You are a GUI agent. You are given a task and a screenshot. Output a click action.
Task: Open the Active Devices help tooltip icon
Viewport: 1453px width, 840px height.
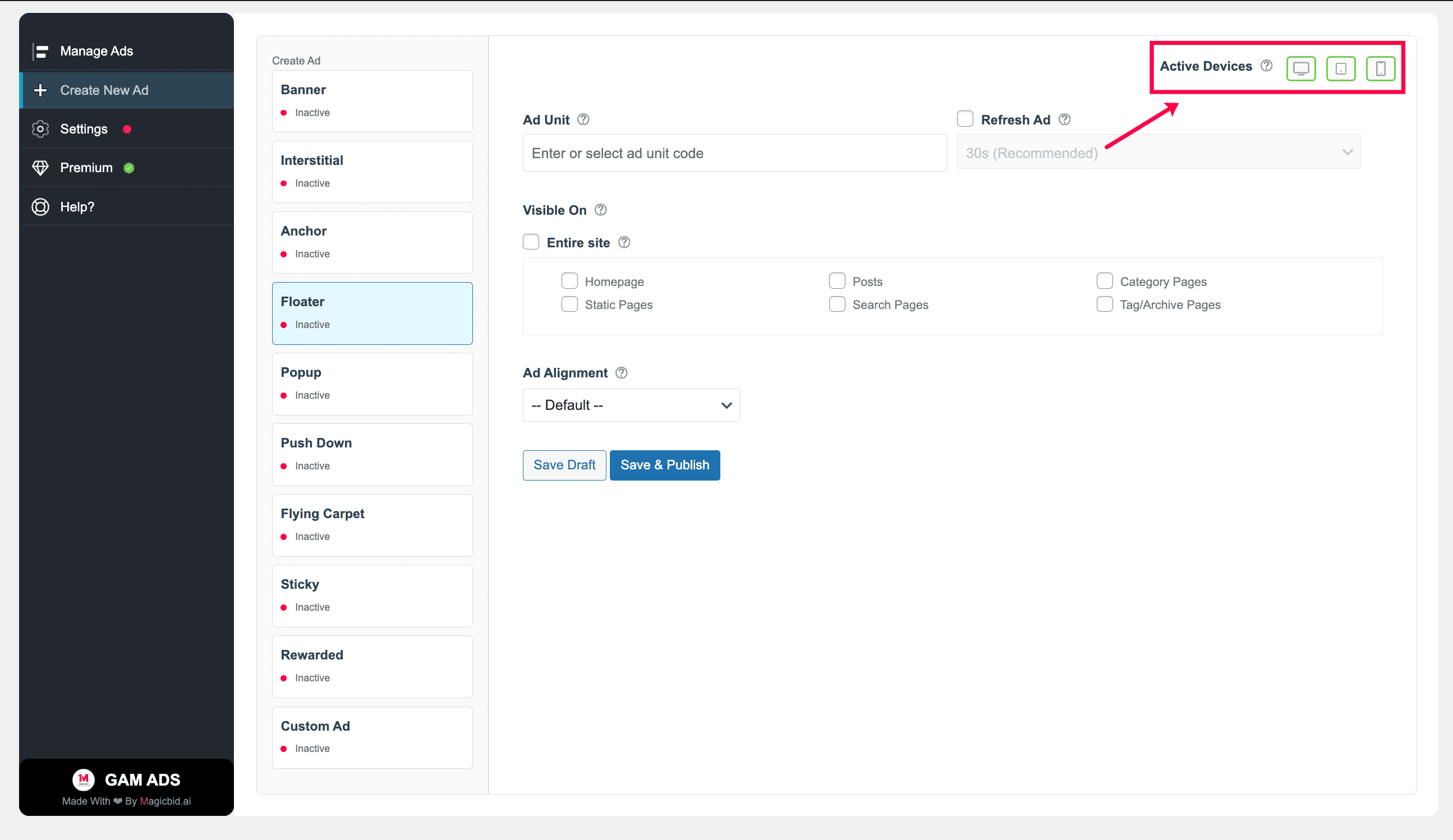(x=1266, y=66)
